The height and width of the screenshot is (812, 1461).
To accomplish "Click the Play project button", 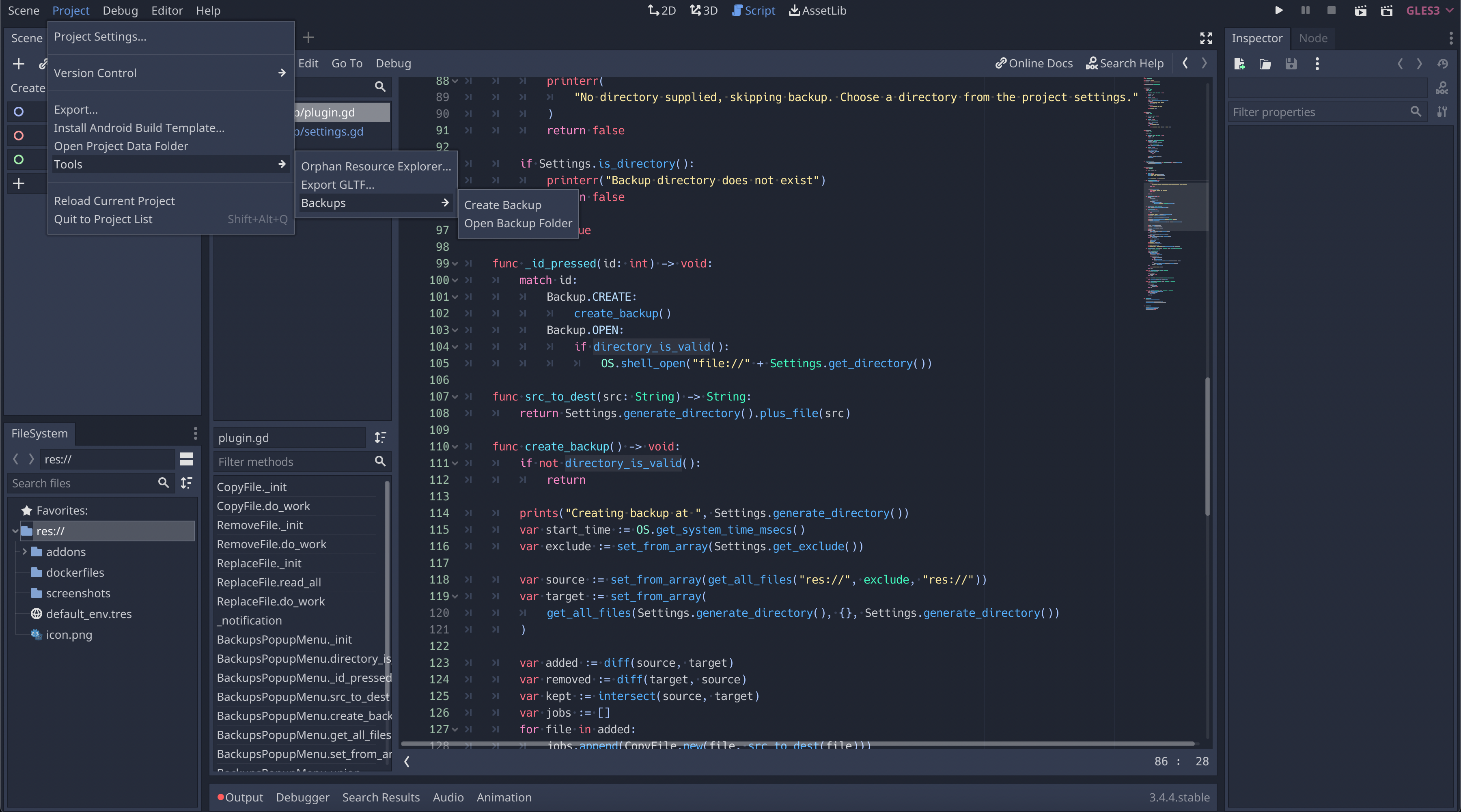I will pos(1278,10).
